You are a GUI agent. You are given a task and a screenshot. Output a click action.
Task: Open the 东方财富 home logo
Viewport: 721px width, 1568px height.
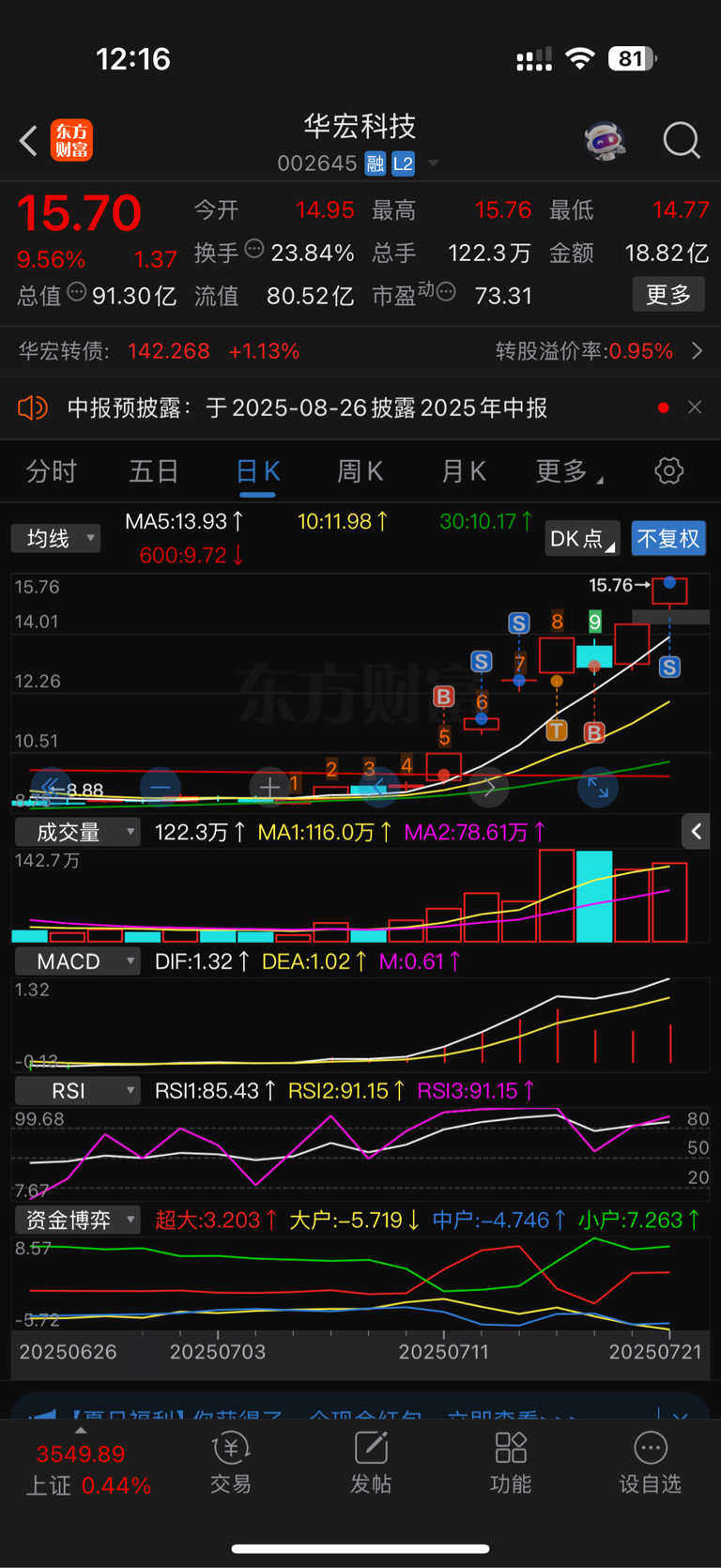click(71, 141)
